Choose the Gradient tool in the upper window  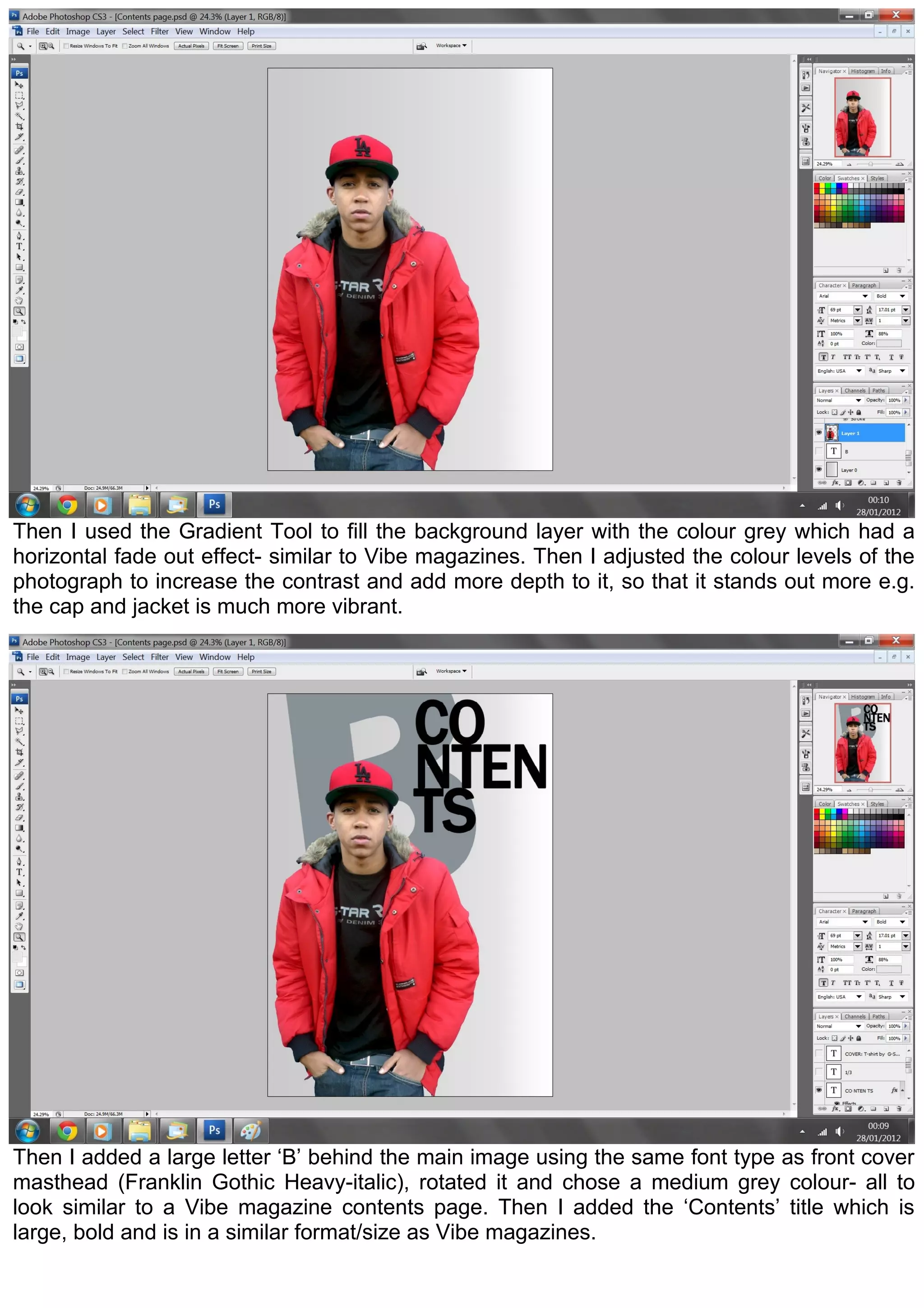click(x=19, y=202)
